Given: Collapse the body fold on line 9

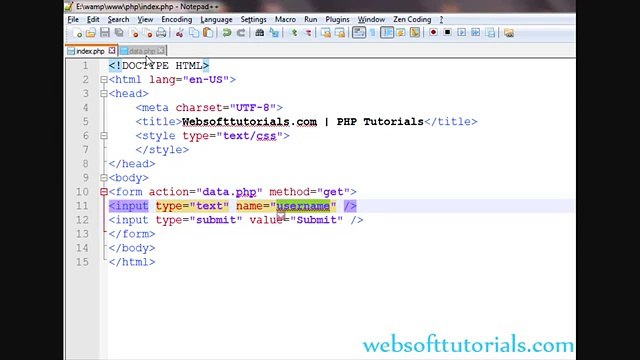Looking at the screenshot, I should pyautogui.click(x=104, y=178).
